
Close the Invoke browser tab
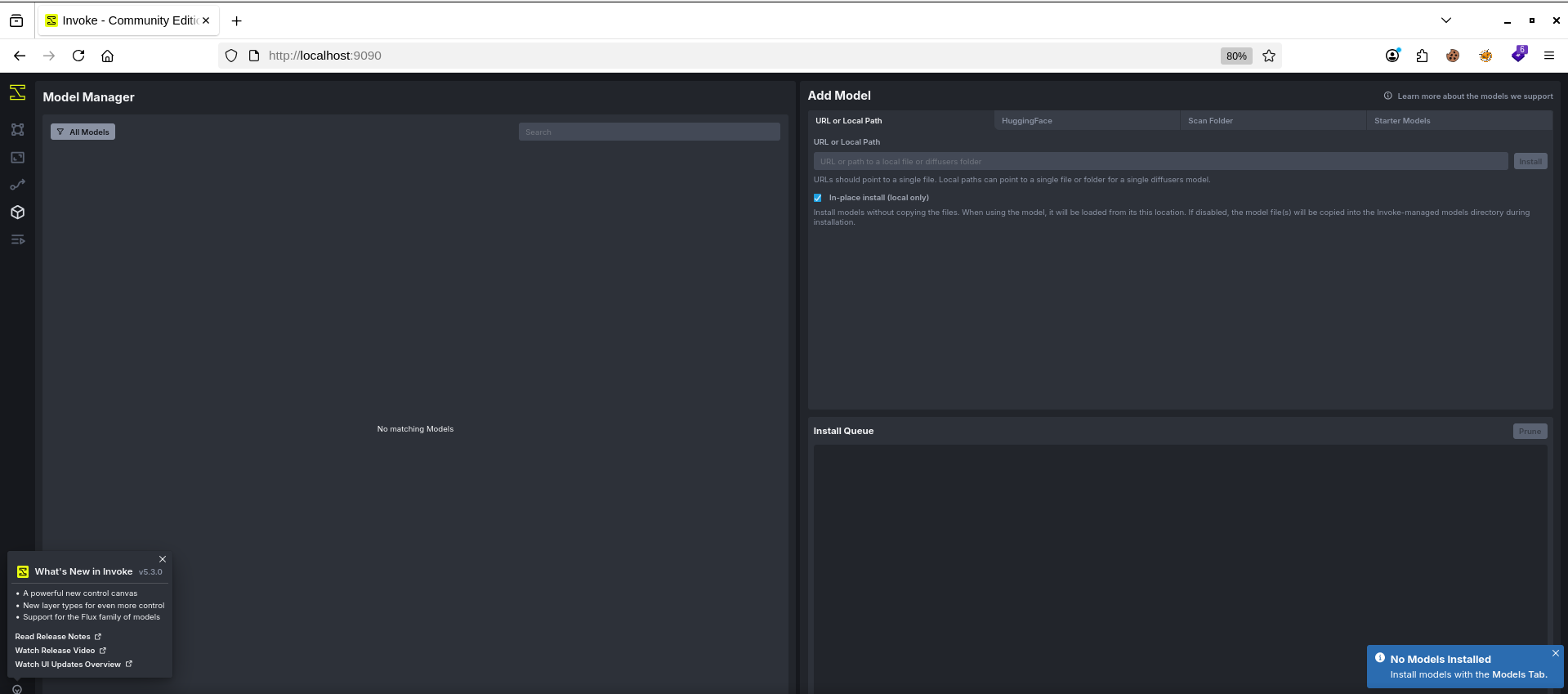206,20
